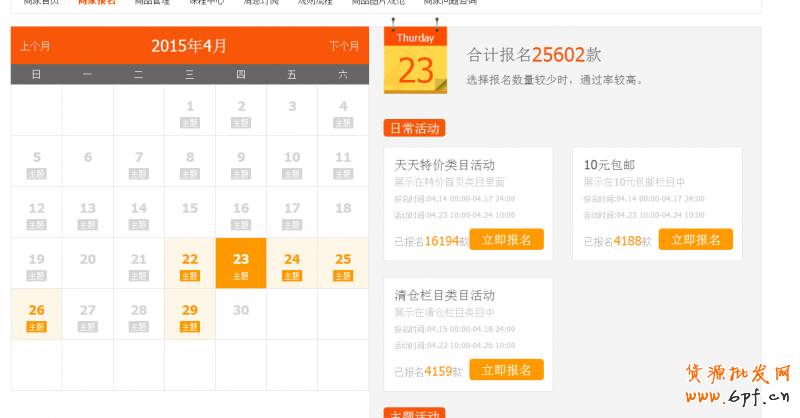Open the 天天特价类目活动 title link
Screen dimensions: 800x418
(444, 165)
